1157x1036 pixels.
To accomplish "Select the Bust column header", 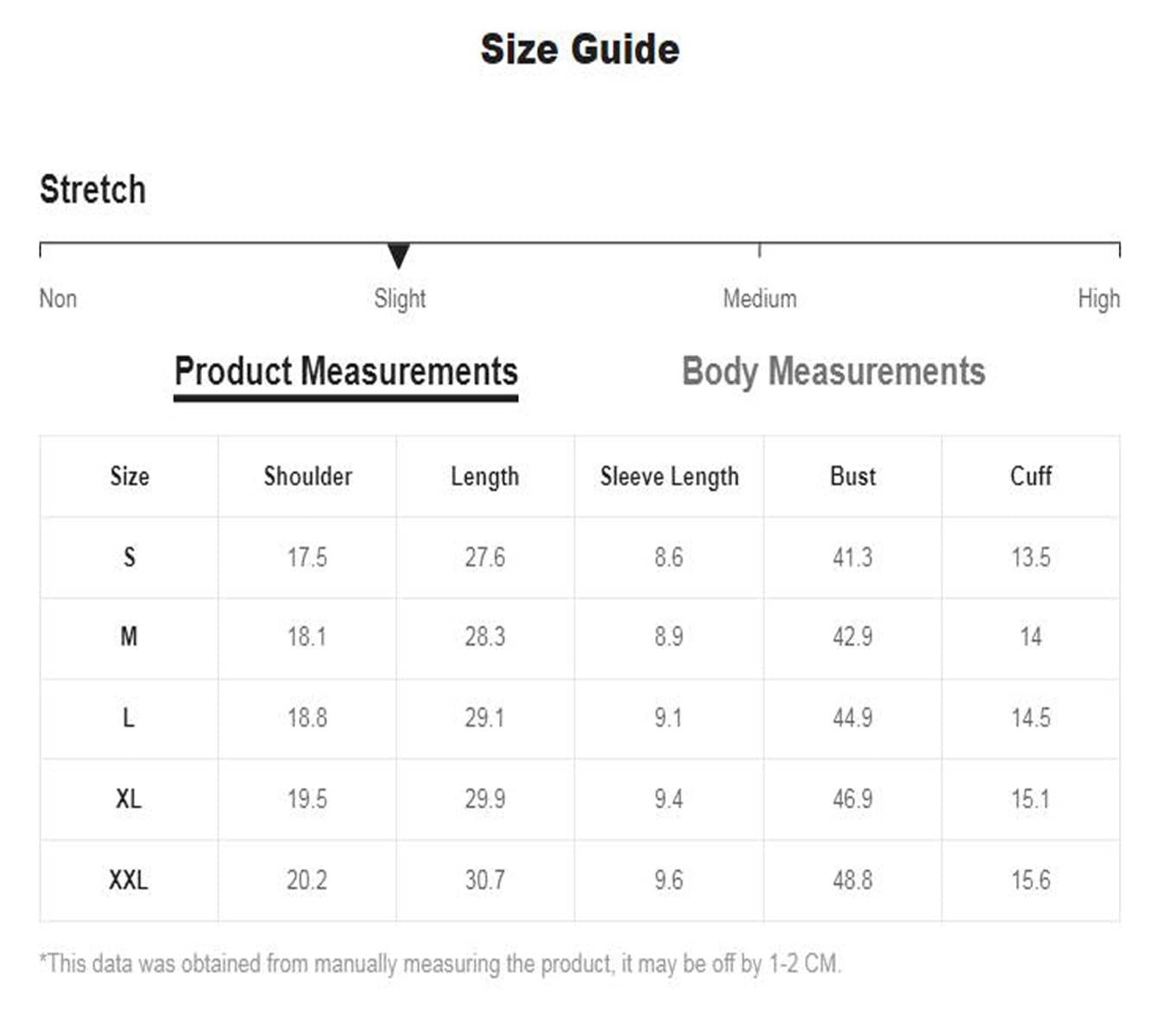I will point(852,477).
